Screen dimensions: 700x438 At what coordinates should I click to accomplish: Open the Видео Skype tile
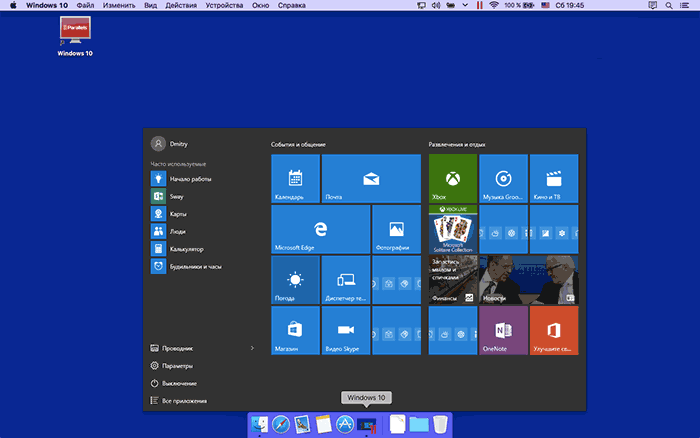(346, 331)
